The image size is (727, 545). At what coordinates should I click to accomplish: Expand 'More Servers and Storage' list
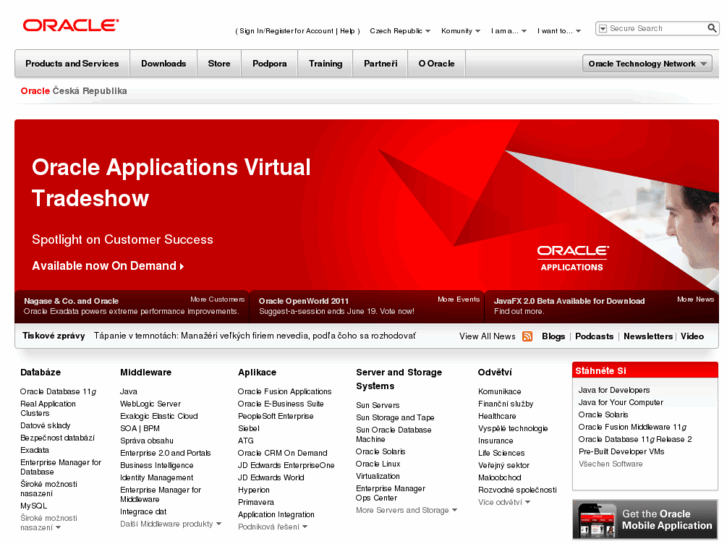407,510
